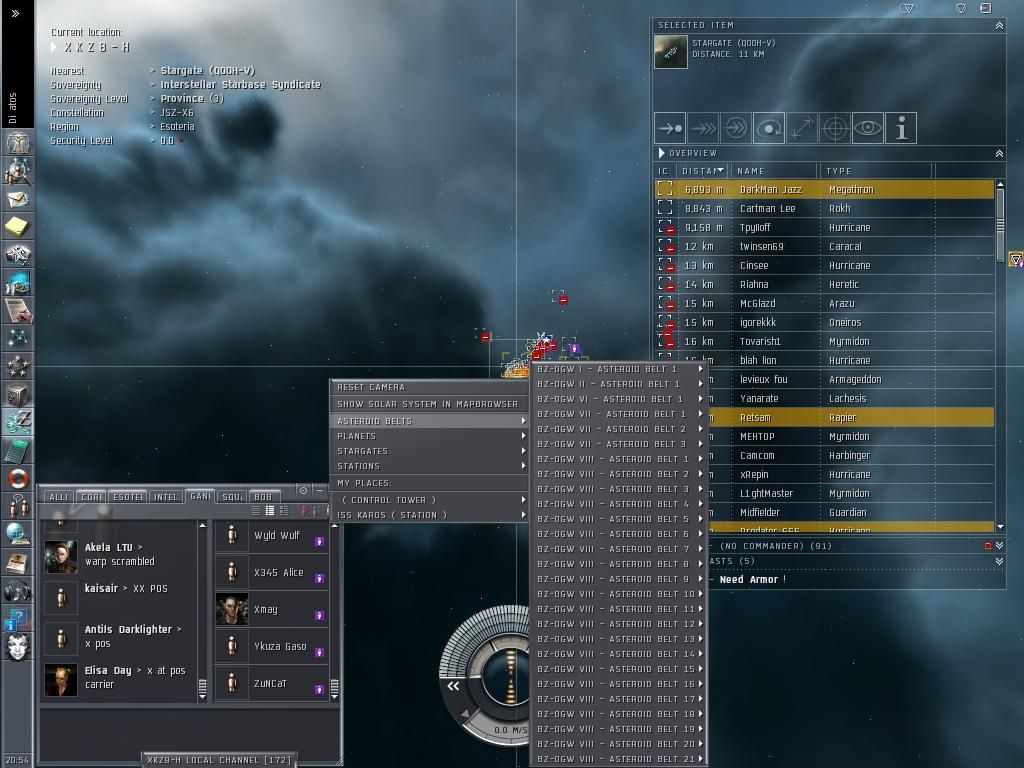Image resolution: width=1024 pixels, height=768 pixels.
Task: Open the Planets submenu
Action: (x=429, y=436)
